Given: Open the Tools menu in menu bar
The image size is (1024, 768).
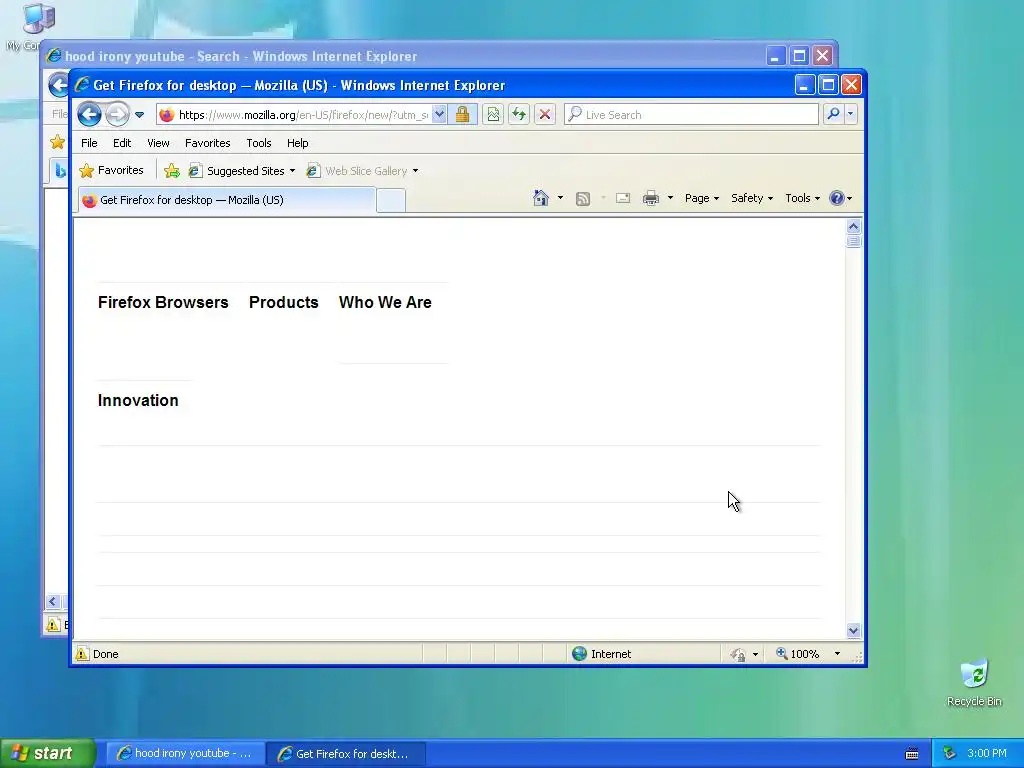Looking at the screenshot, I should tap(259, 143).
